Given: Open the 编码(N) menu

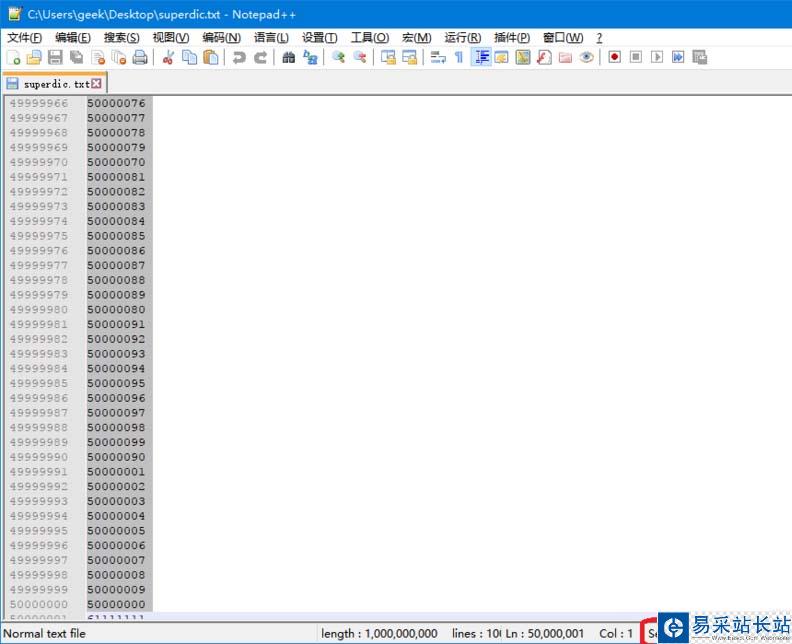Looking at the screenshot, I should (x=221, y=37).
